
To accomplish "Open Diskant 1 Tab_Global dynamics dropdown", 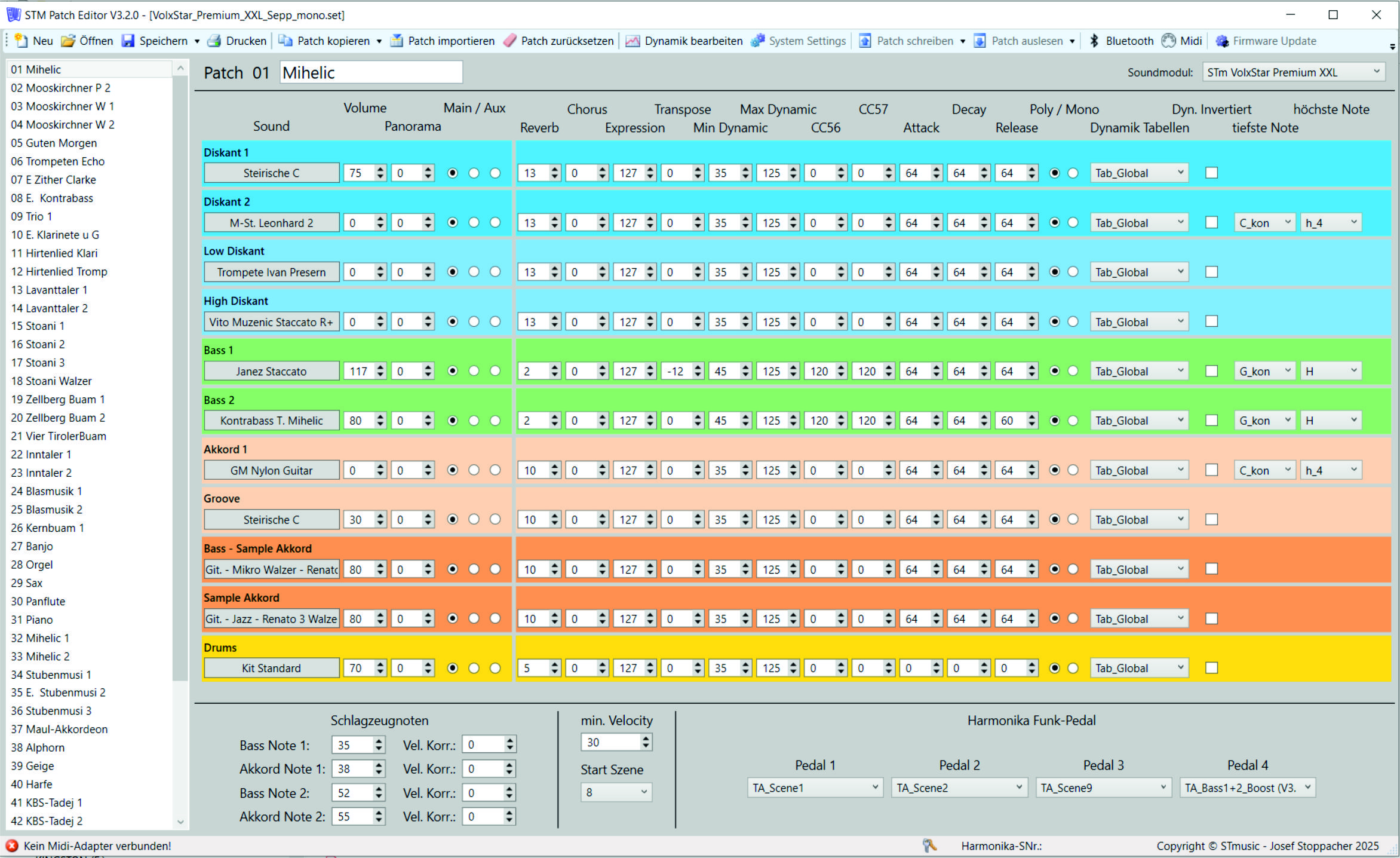I will [x=1139, y=173].
